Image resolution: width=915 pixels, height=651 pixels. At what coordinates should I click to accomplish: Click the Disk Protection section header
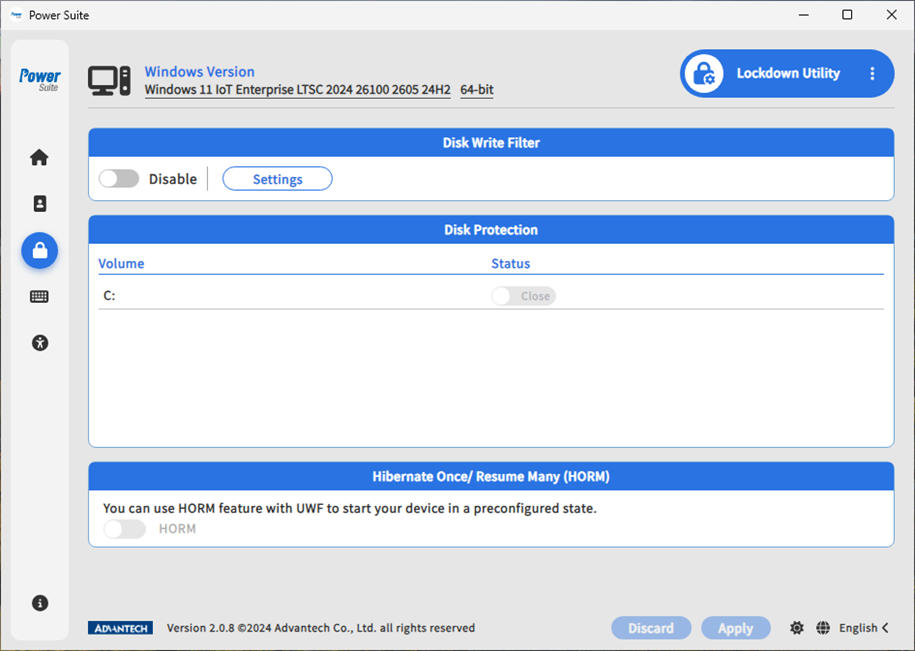coord(491,229)
